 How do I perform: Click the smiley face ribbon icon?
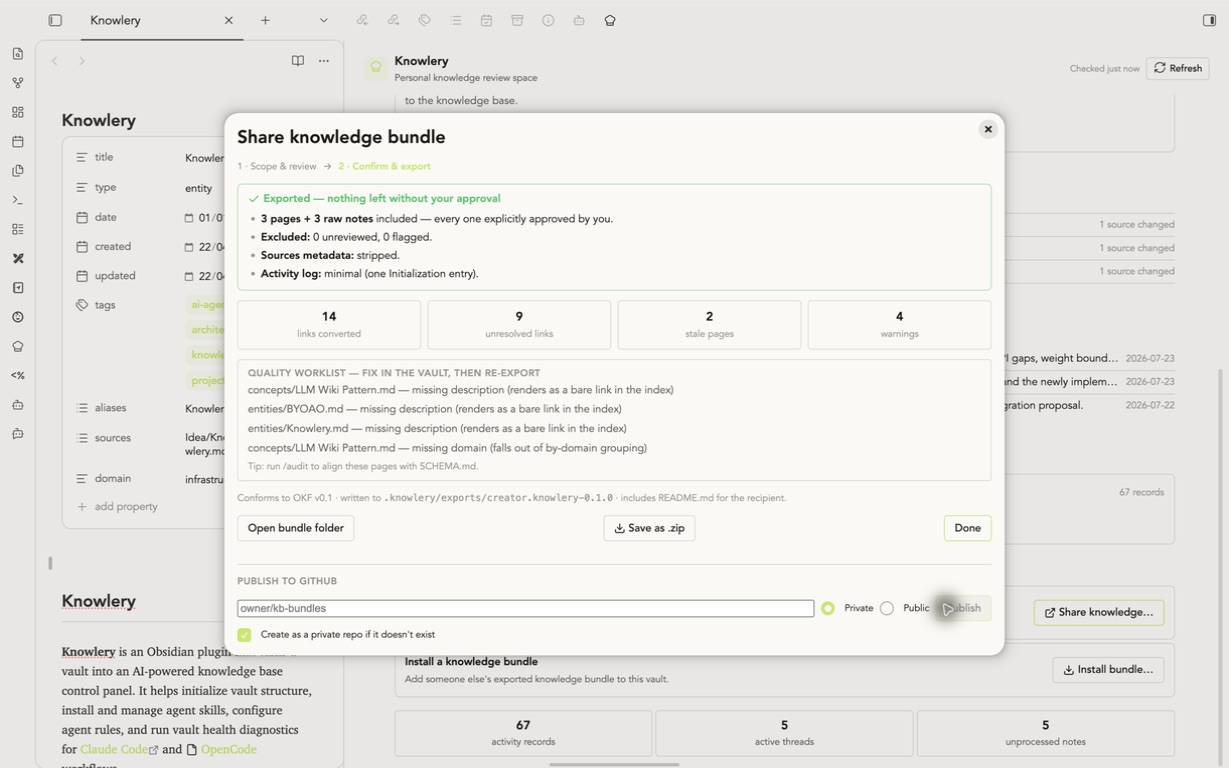tap(18, 317)
